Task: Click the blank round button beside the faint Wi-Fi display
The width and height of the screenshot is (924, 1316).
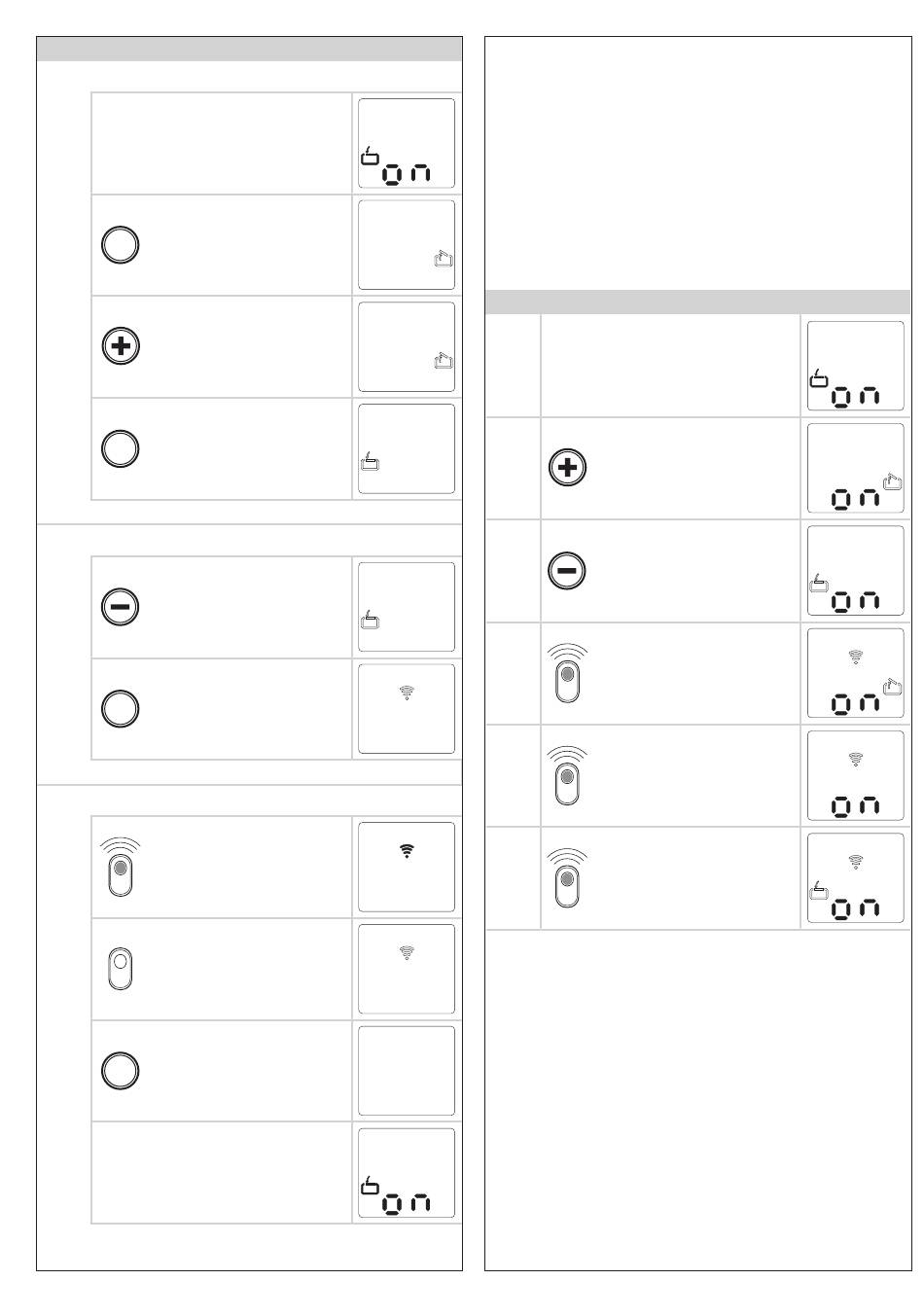Action: point(121,708)
